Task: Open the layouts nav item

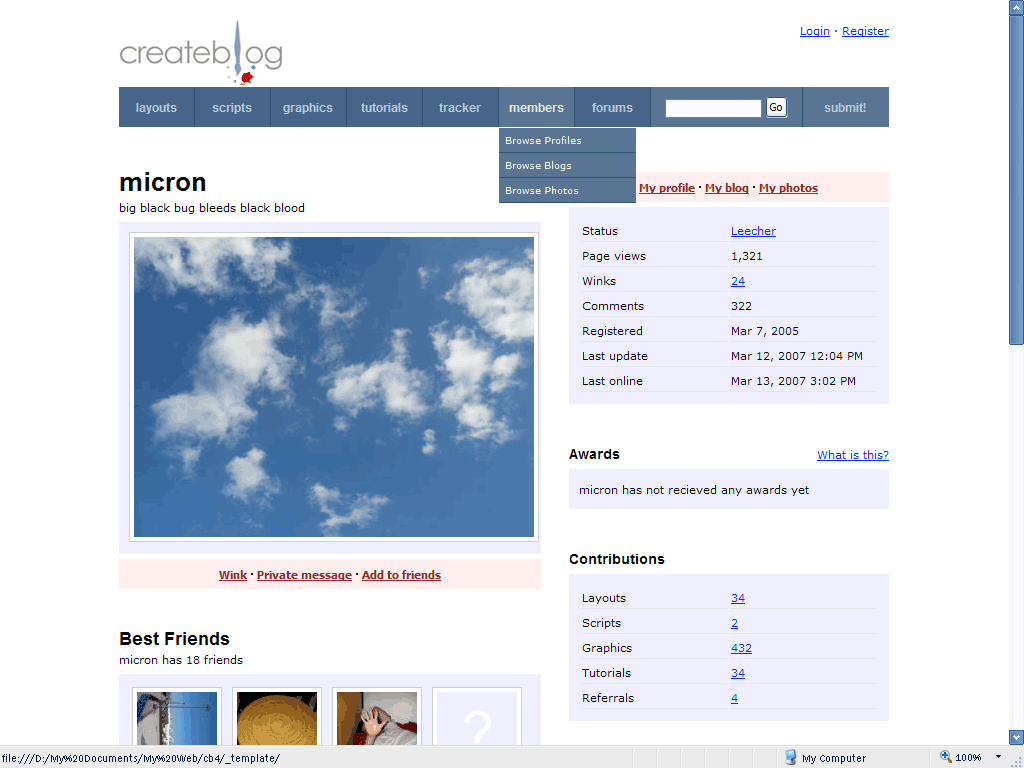Action: 156,108
